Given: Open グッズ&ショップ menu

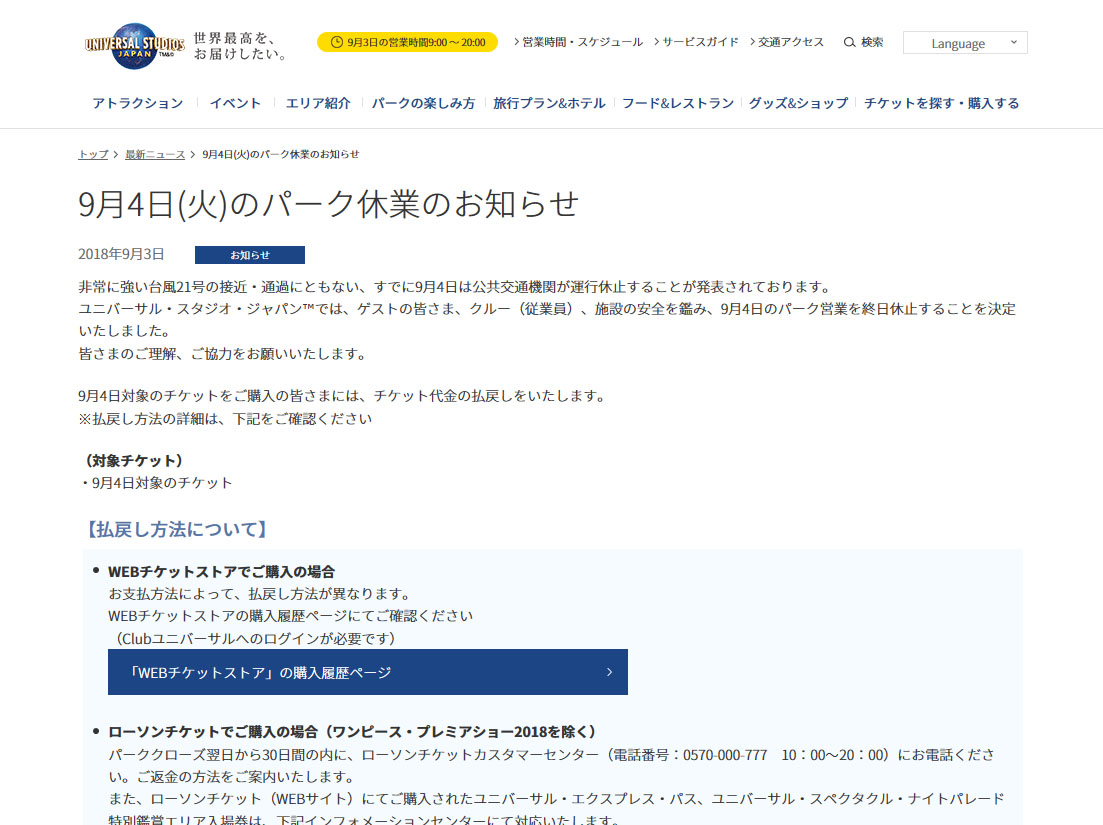Looking at the screenshot, I should pyautogui.click(x=798, y=103).
